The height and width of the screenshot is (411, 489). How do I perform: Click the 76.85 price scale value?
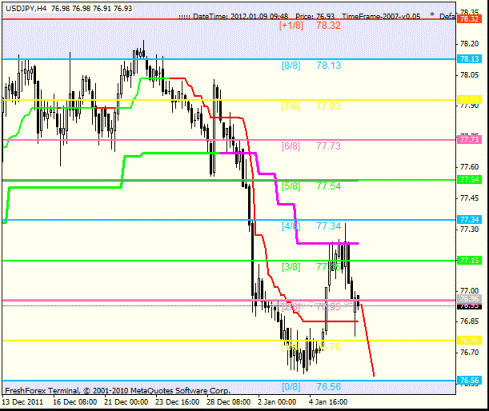[469, 321]
